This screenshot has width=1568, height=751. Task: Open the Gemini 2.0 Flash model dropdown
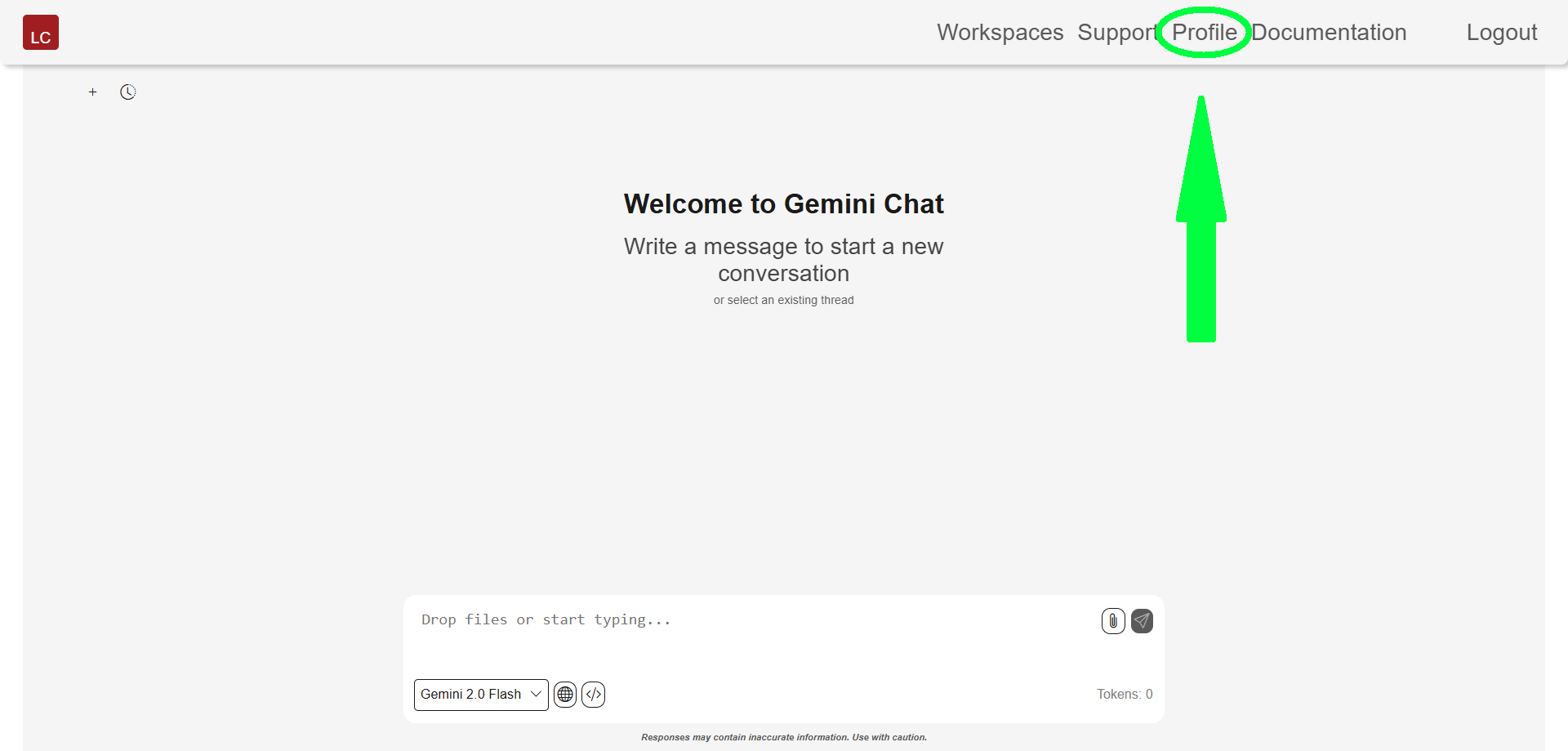coord(481,695)
